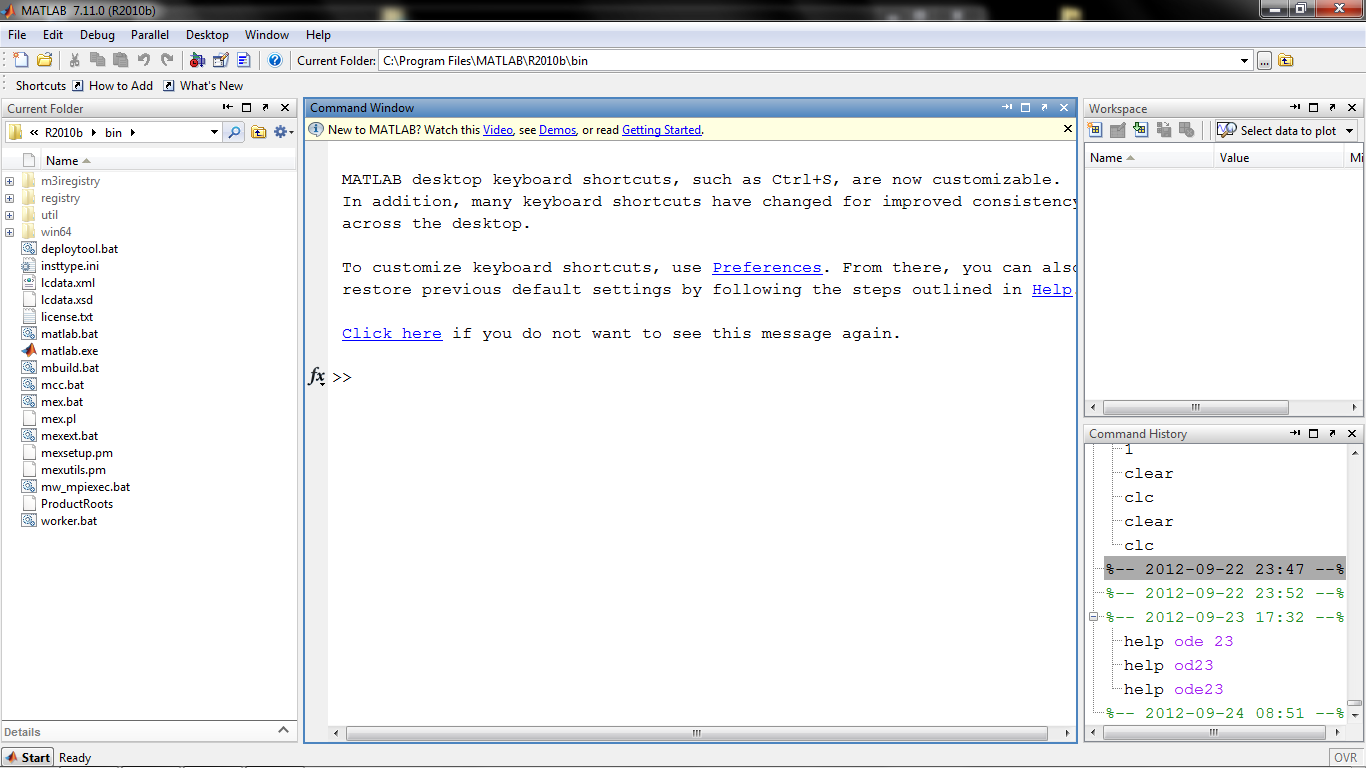Viewport: 1366px width, 768px height.
Task: Delete variable icon in Workspace toolbar
Action: coord(1187,130)
